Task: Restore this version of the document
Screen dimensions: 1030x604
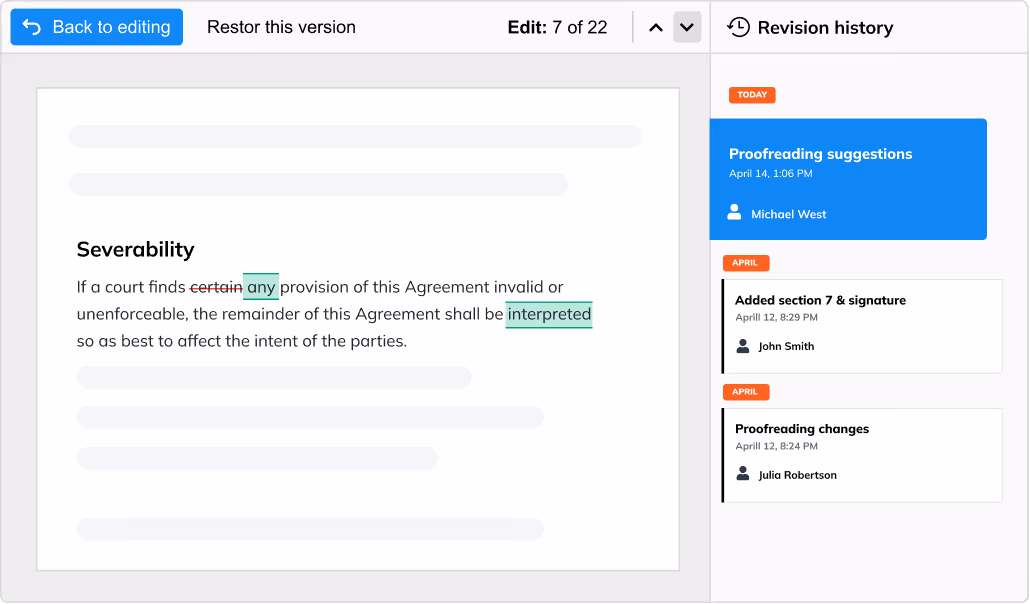Action: point(281,27)
